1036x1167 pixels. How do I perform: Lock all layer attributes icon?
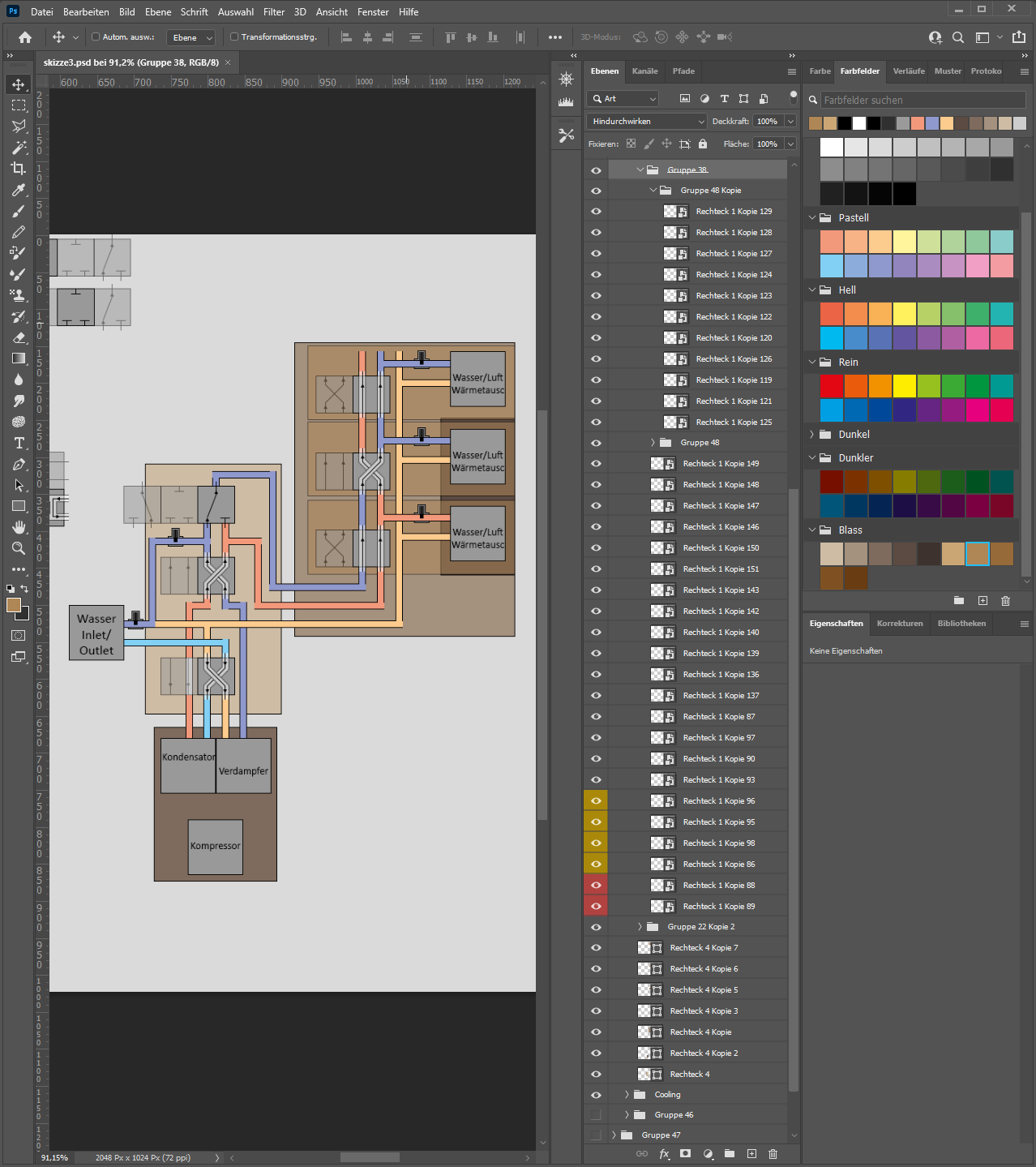[x=703, y=144]
